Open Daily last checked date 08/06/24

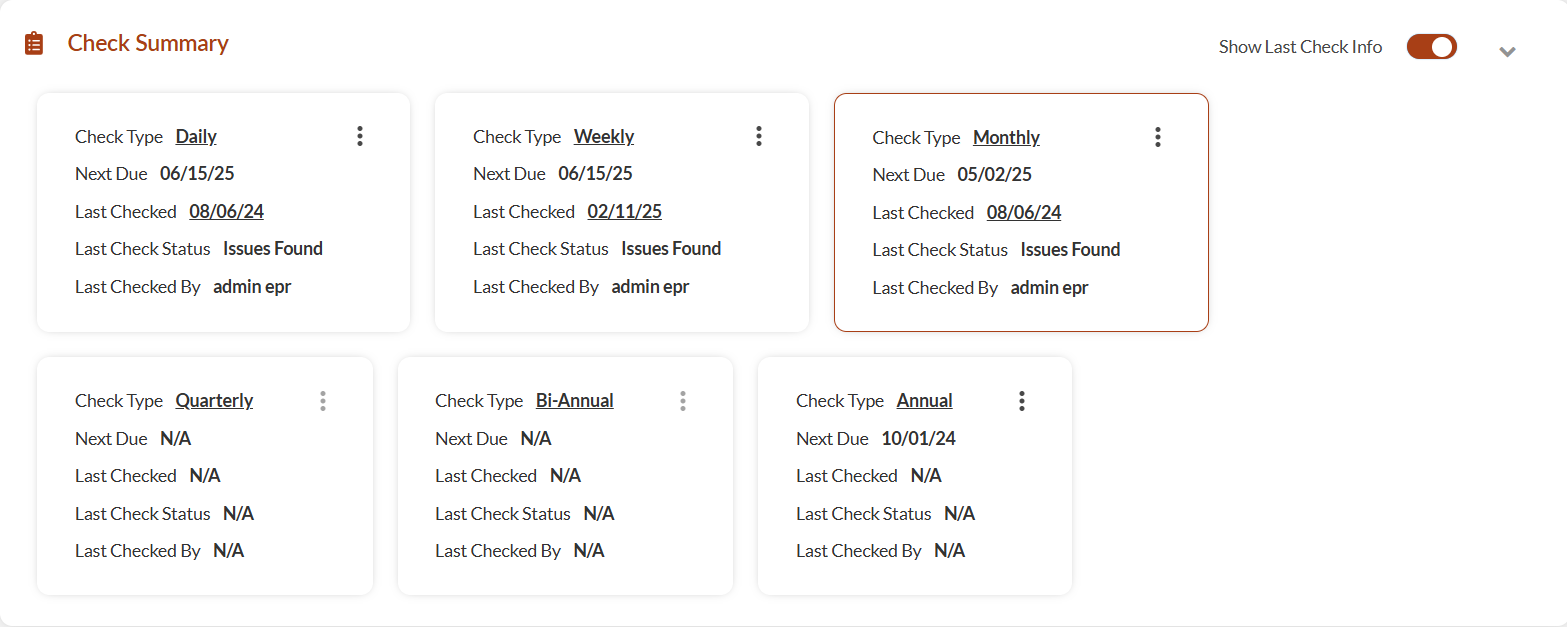tap(226, 212)
